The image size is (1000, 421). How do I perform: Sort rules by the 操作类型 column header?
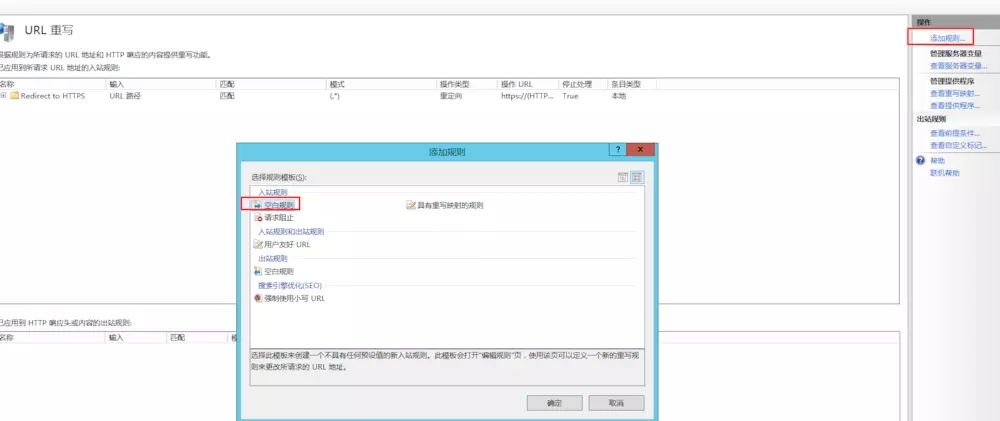pyautogui.click(x=454, y=84)
